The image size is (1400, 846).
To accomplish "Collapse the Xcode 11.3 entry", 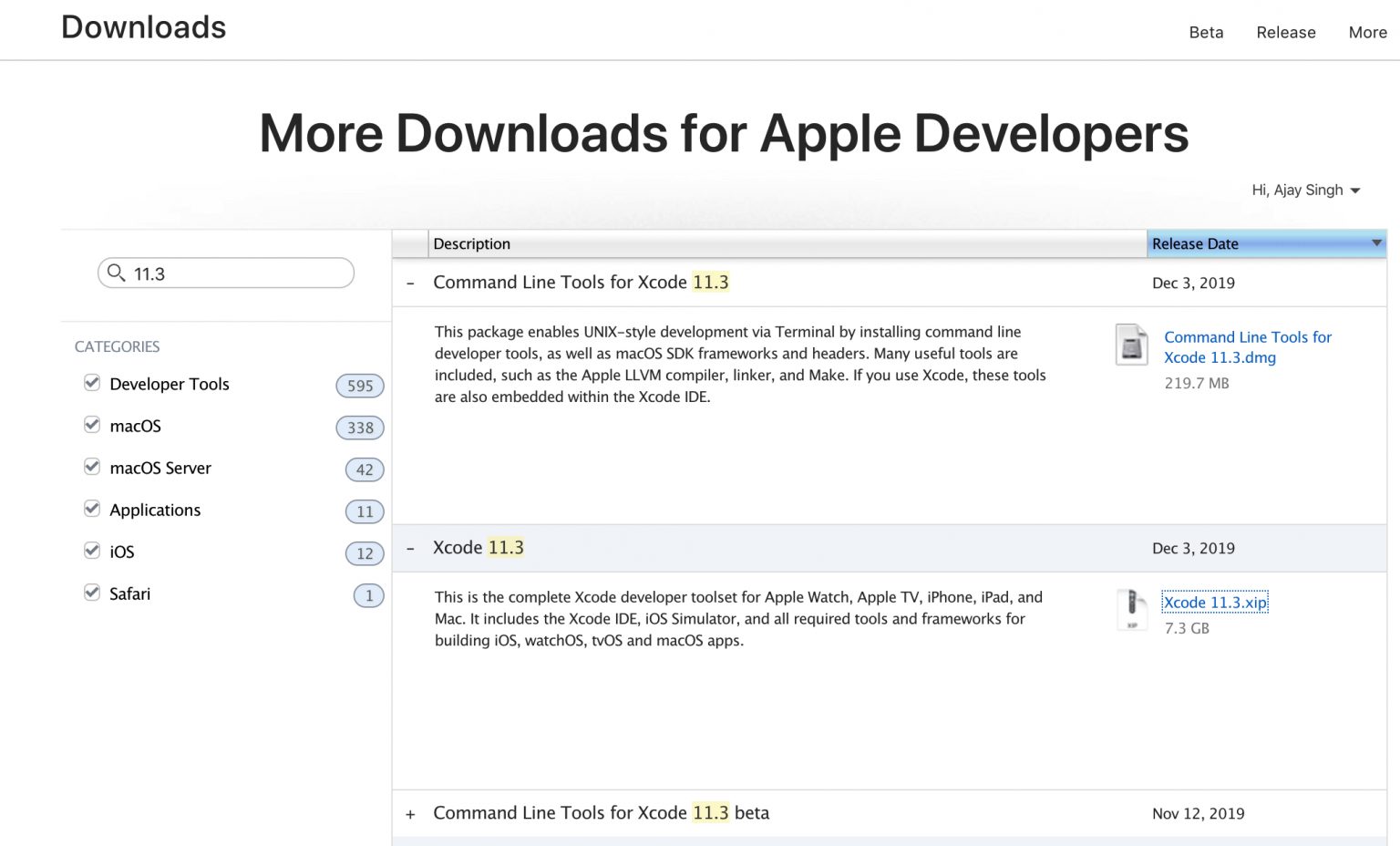I will point(410,547).
